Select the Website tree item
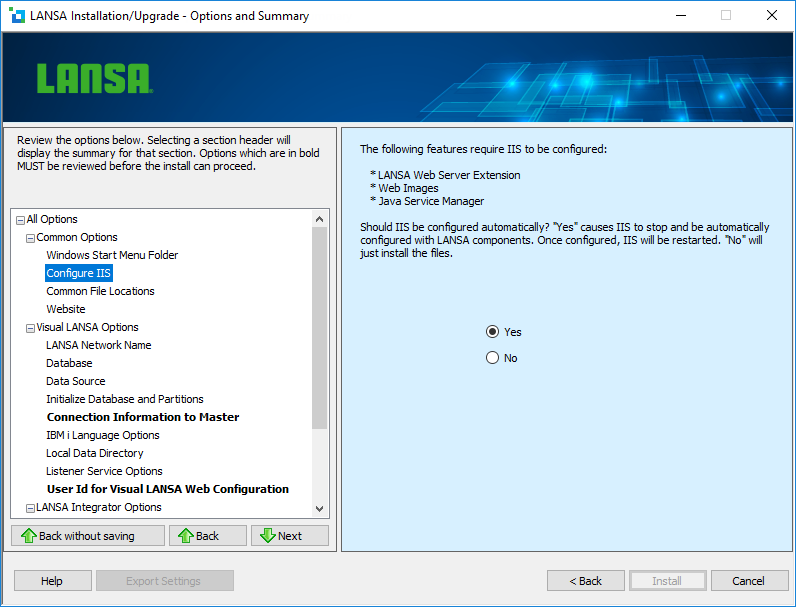 (66, 309)
